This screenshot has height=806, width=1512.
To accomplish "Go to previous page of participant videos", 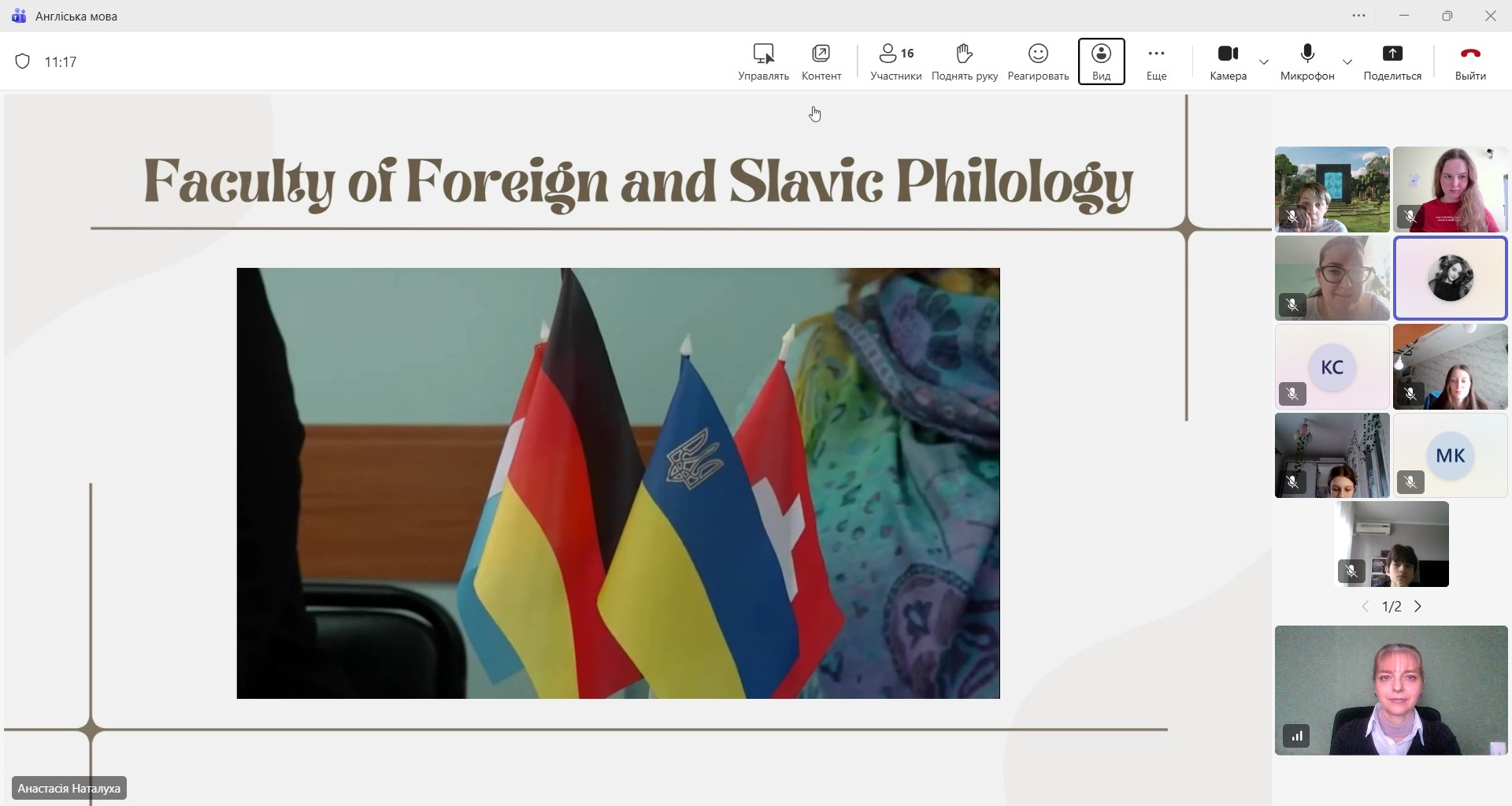I will point(1366,607).
